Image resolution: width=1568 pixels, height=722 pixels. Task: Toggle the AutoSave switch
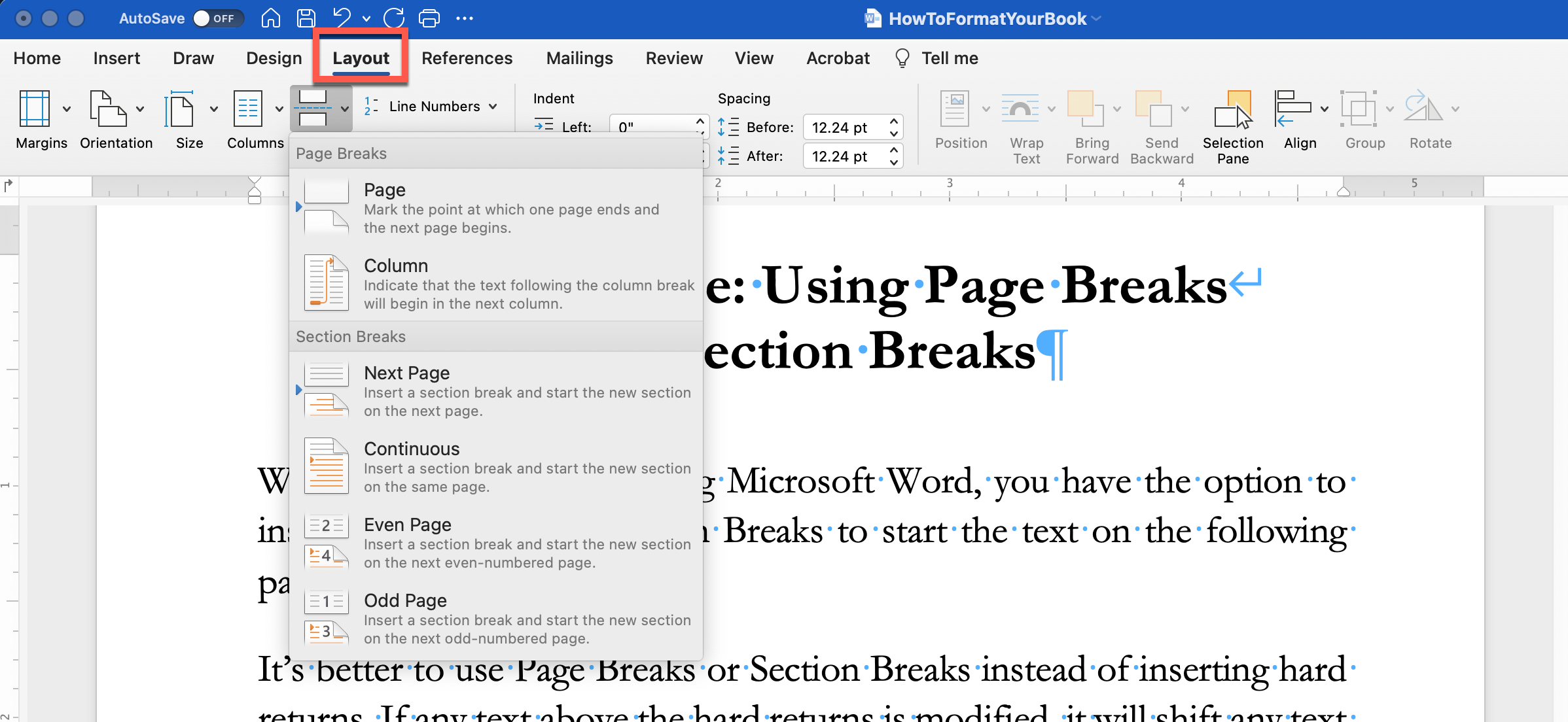point(218,18)
